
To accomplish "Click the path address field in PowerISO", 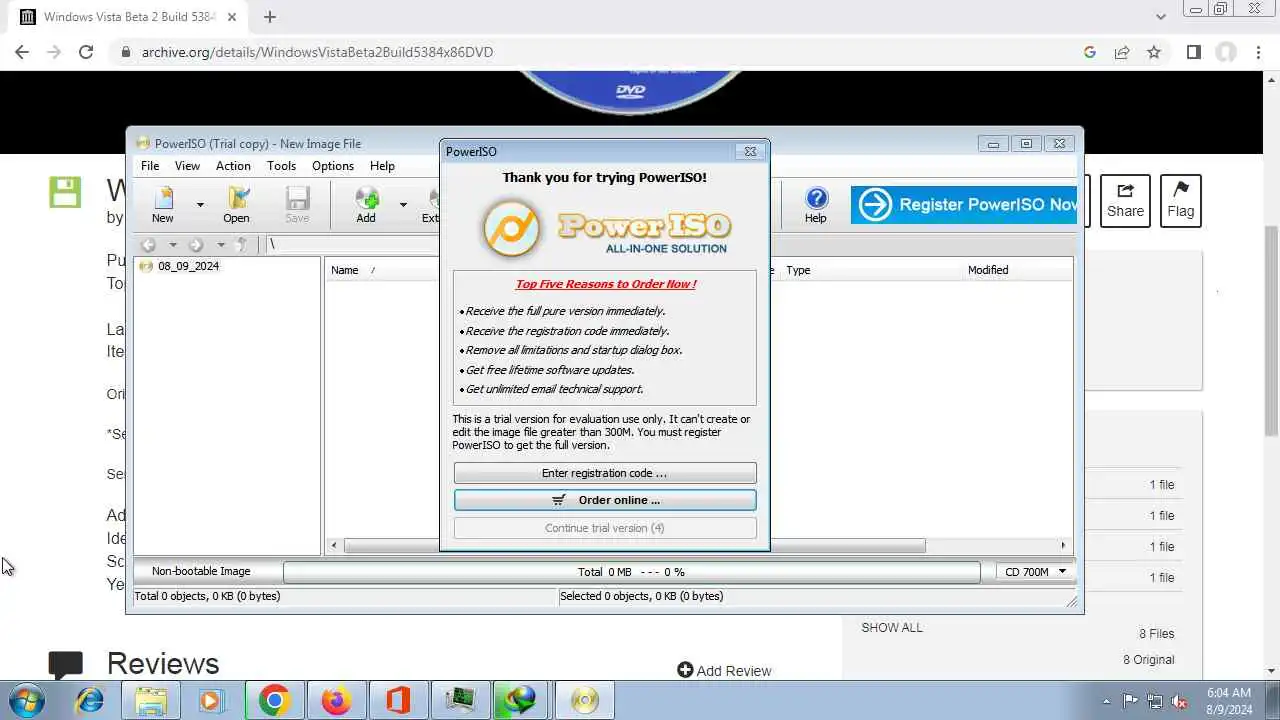I will tap(350, 245).
